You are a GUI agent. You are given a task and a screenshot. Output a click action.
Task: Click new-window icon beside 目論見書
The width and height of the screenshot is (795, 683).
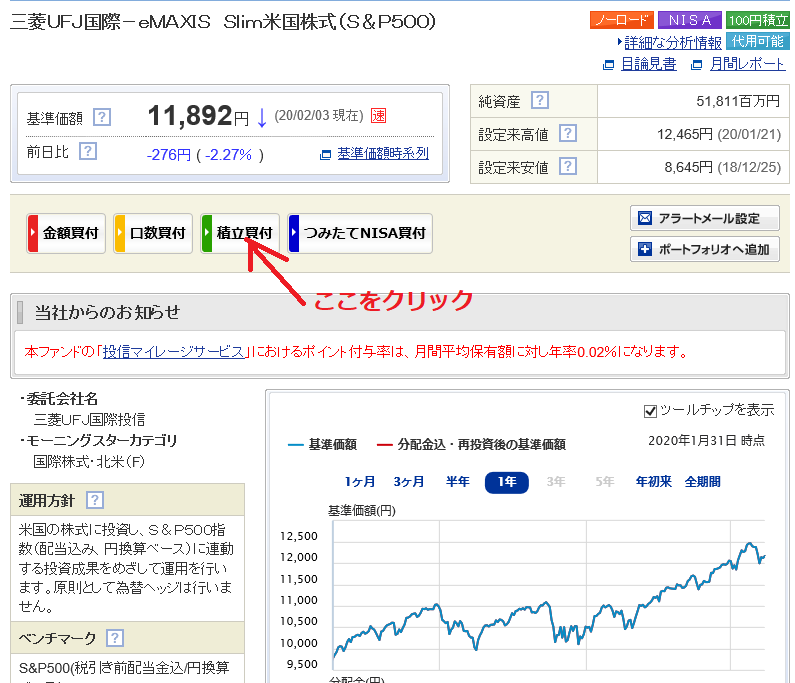[x=608, y=65]
